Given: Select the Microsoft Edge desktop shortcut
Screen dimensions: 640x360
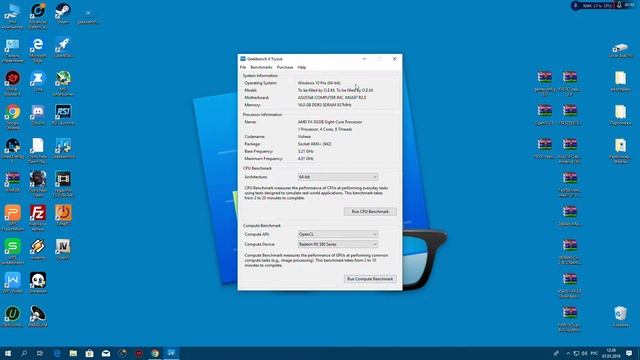Looking at the screenshot, I should pos(38,50).
